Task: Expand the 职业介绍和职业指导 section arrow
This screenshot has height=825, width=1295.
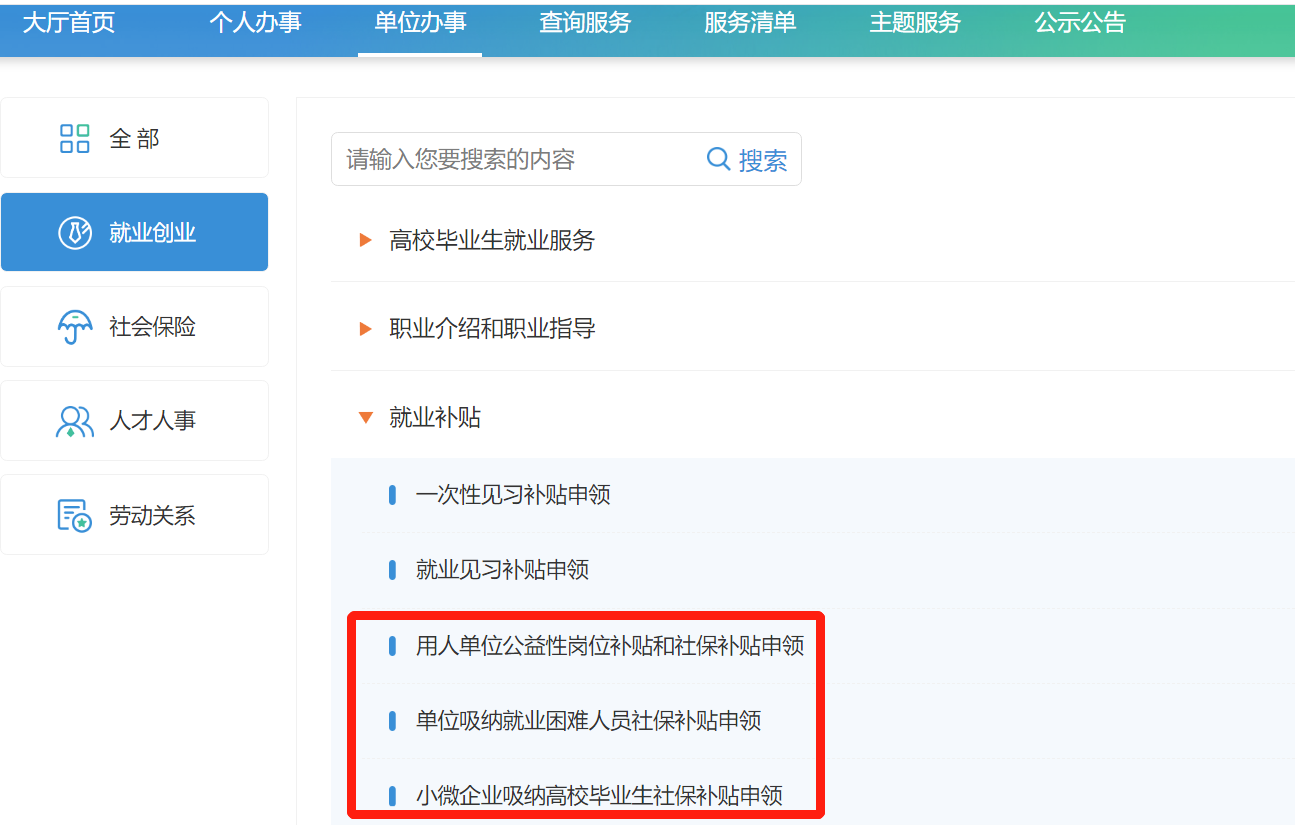Action: [x=365, y=328]
